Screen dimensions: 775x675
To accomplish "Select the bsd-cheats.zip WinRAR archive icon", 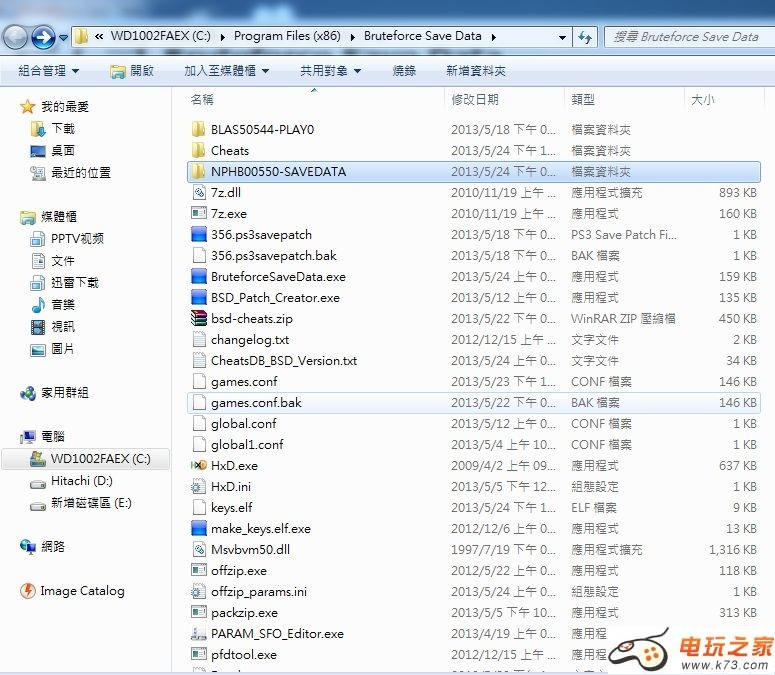I will (198, 319).
